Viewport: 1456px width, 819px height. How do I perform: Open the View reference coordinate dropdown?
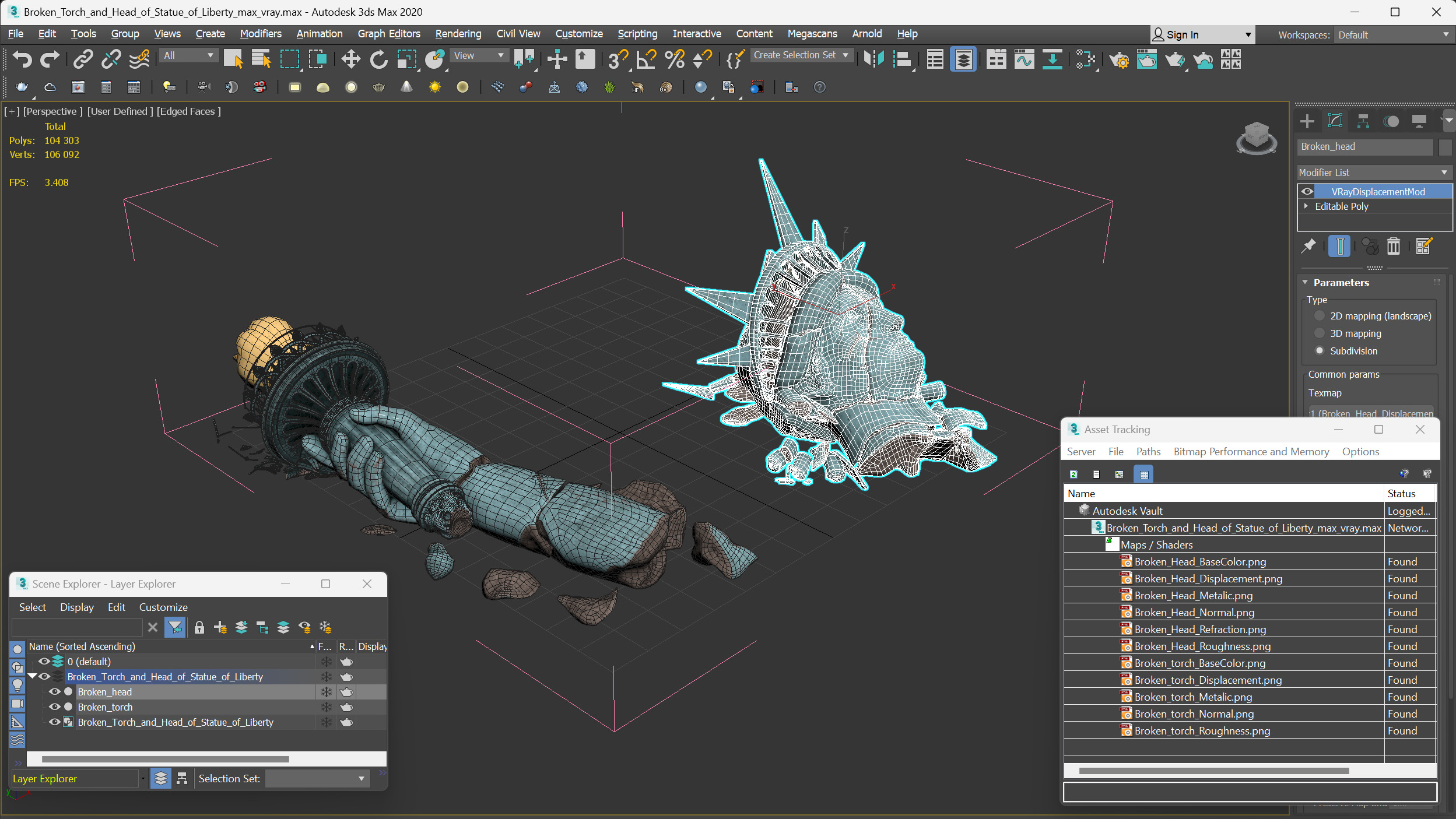point(479,55)
